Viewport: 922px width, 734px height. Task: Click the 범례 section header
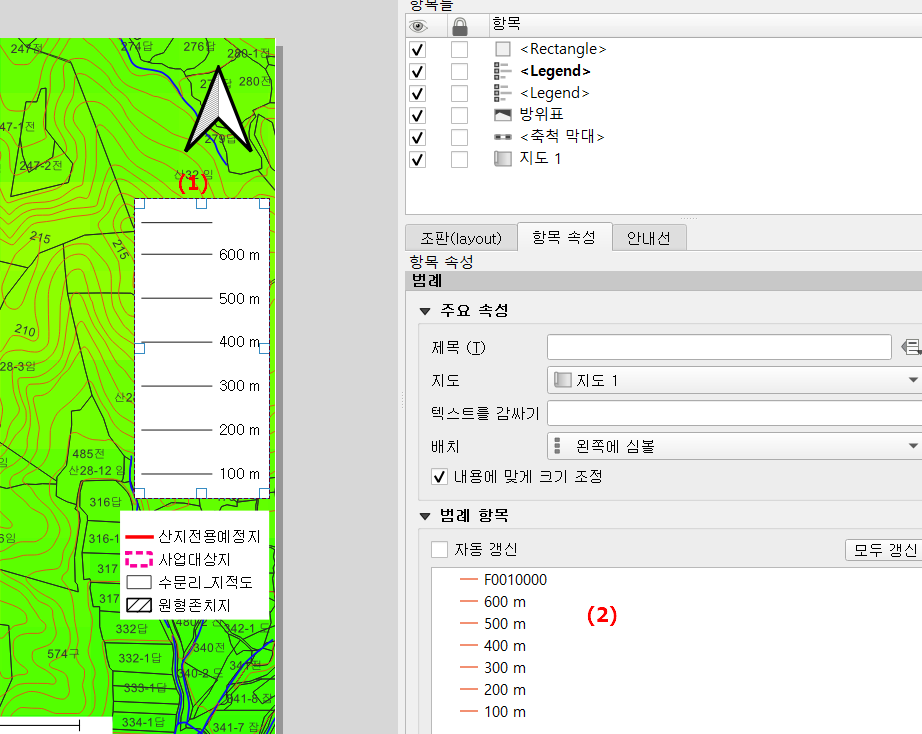point(664,281)
